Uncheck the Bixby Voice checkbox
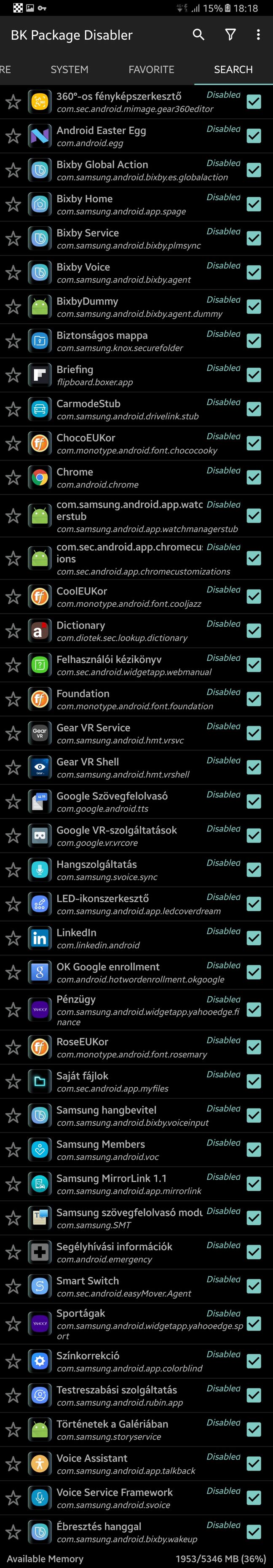 [254, 272]
